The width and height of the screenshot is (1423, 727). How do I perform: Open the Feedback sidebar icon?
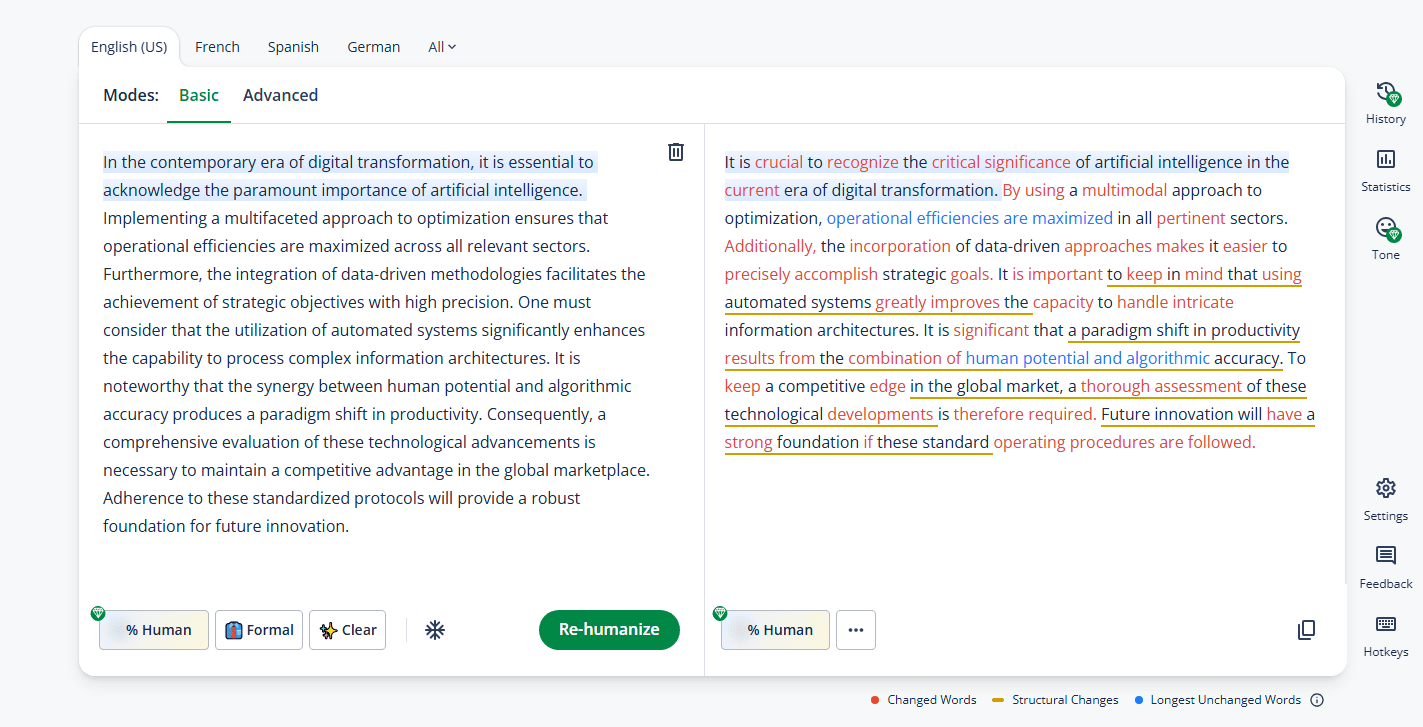(x=1385, y=557)
